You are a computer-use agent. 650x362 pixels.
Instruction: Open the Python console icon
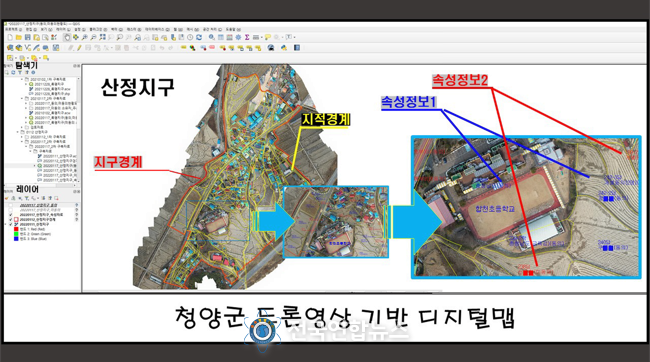[x=284, y=48]
